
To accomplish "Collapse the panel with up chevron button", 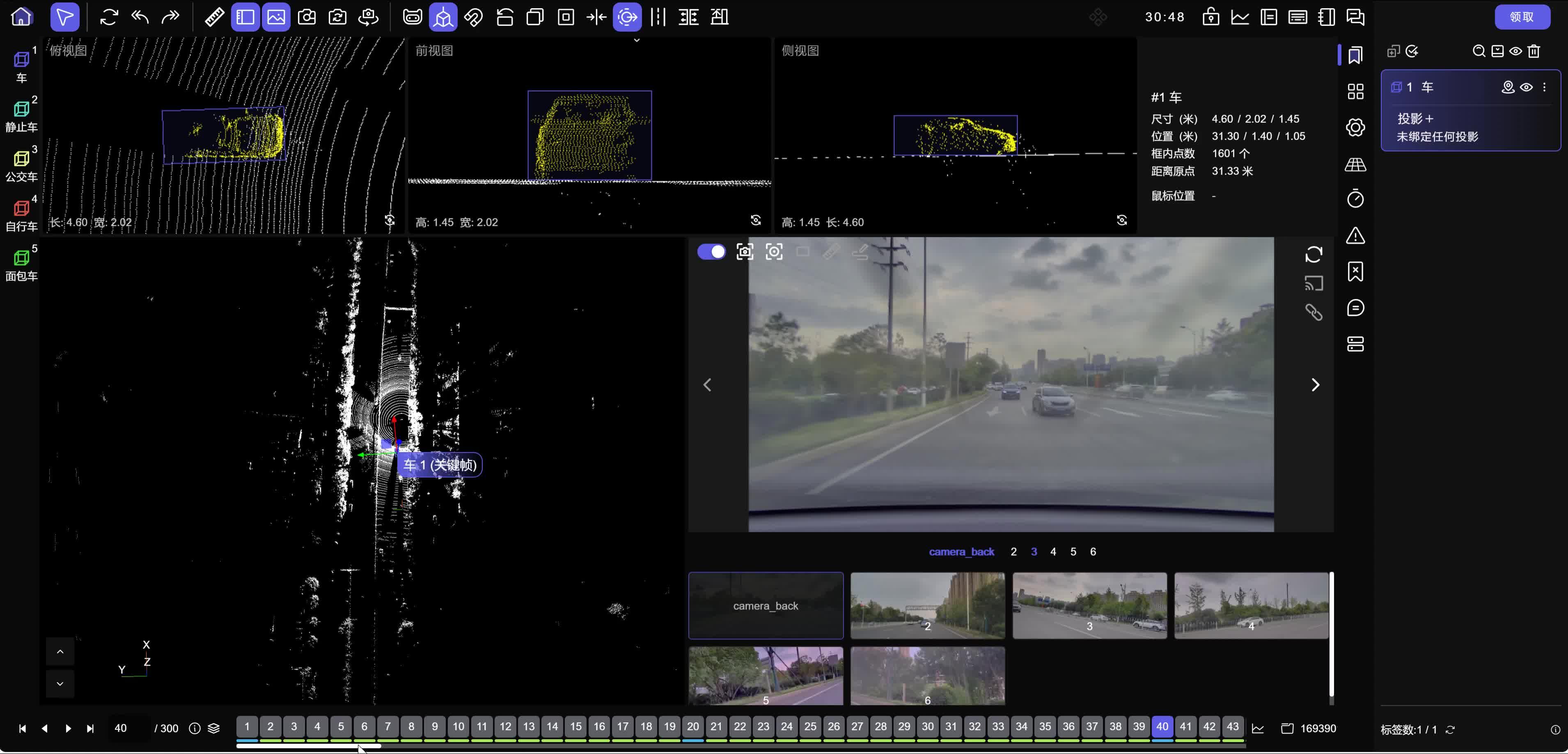I will click(60, 652).
